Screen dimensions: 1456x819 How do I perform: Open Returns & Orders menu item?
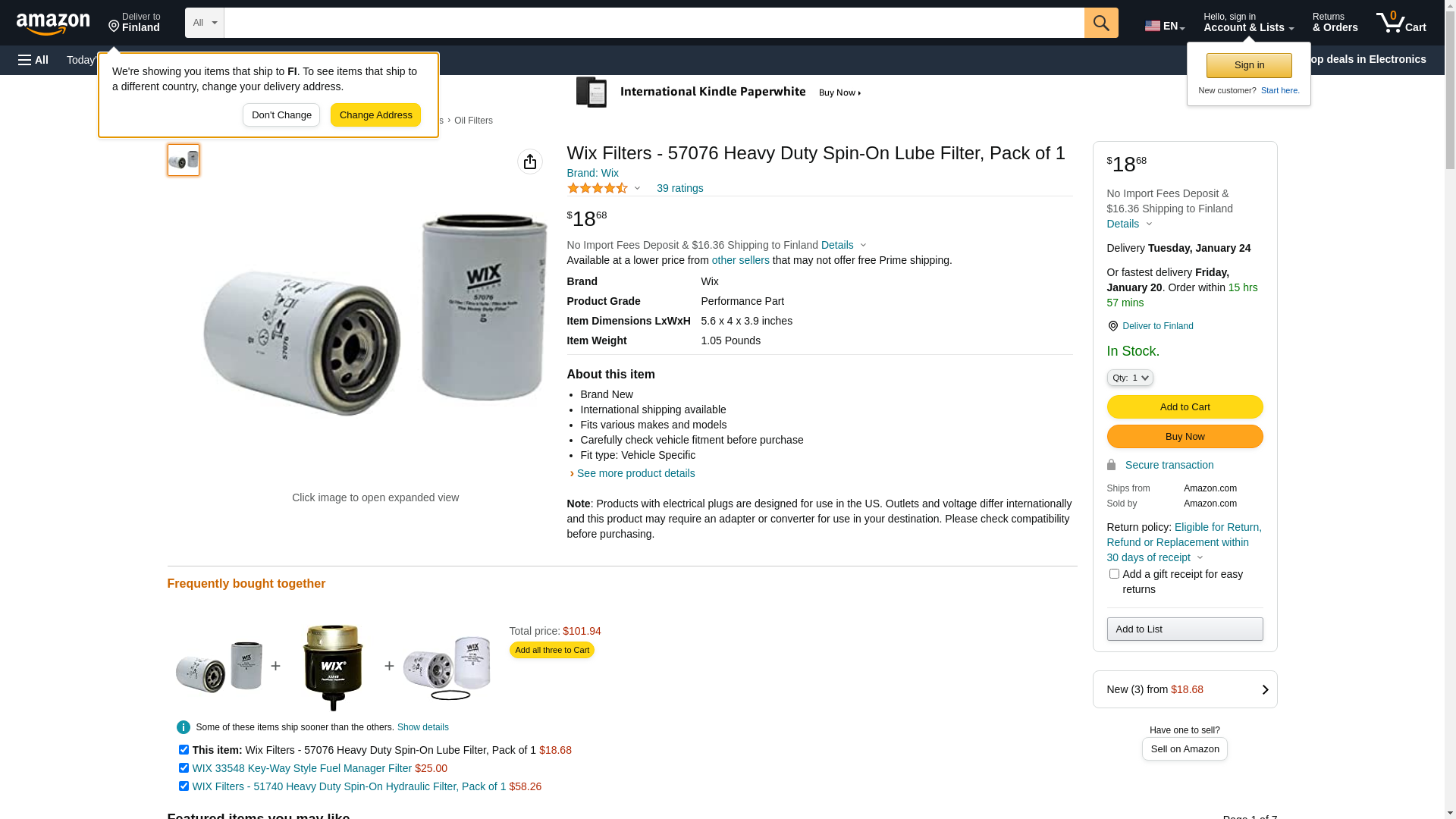(1335, 23)
